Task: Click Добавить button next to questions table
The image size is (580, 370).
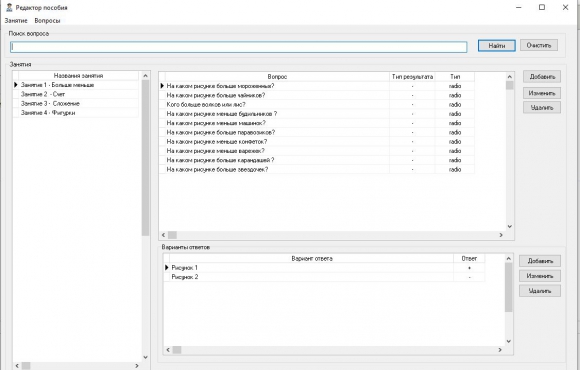Action: tap(542, 77)
